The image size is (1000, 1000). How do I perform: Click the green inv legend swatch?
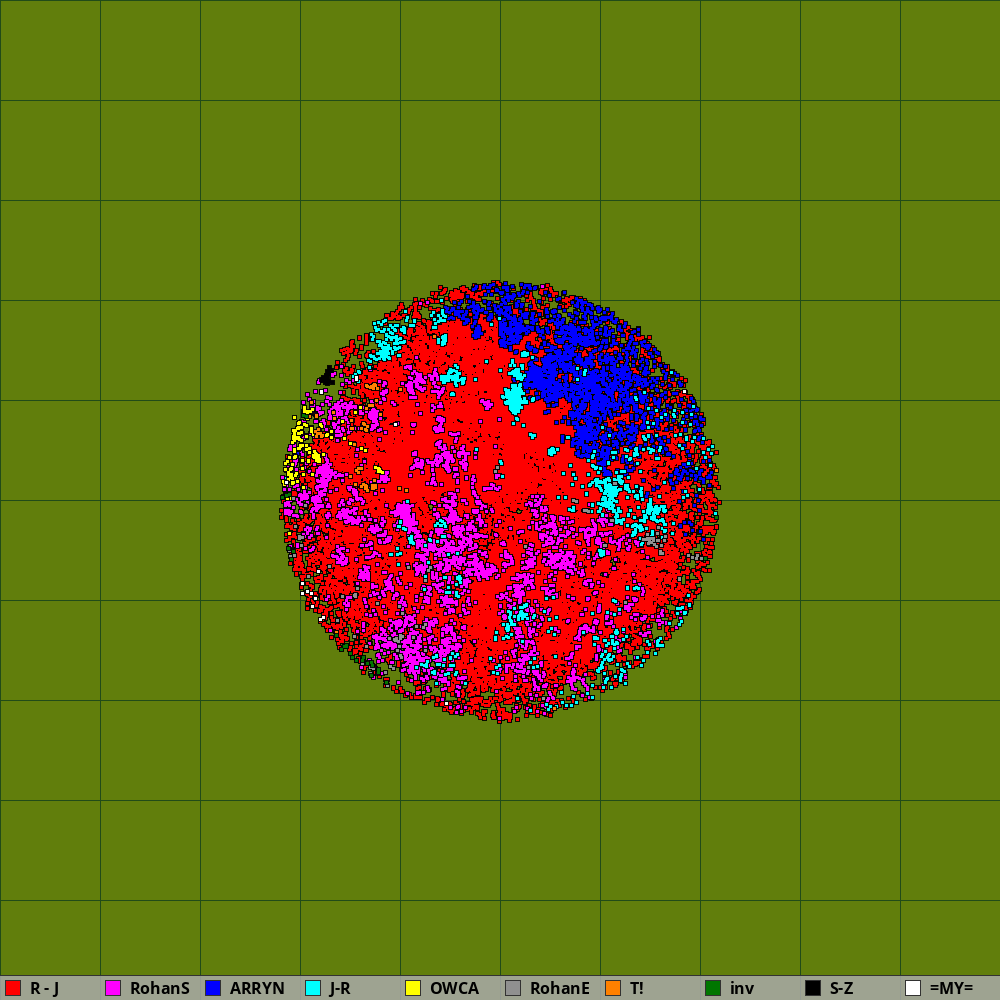pos(713,988)
